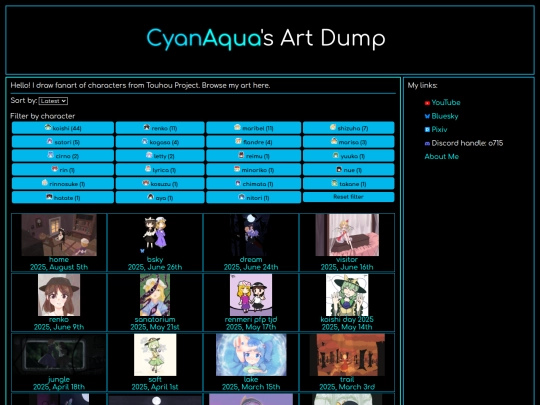This screenshot has width=540, height=405.
Task: Click the '2025, April 1st' date
Action: click(x=155, y=387)
